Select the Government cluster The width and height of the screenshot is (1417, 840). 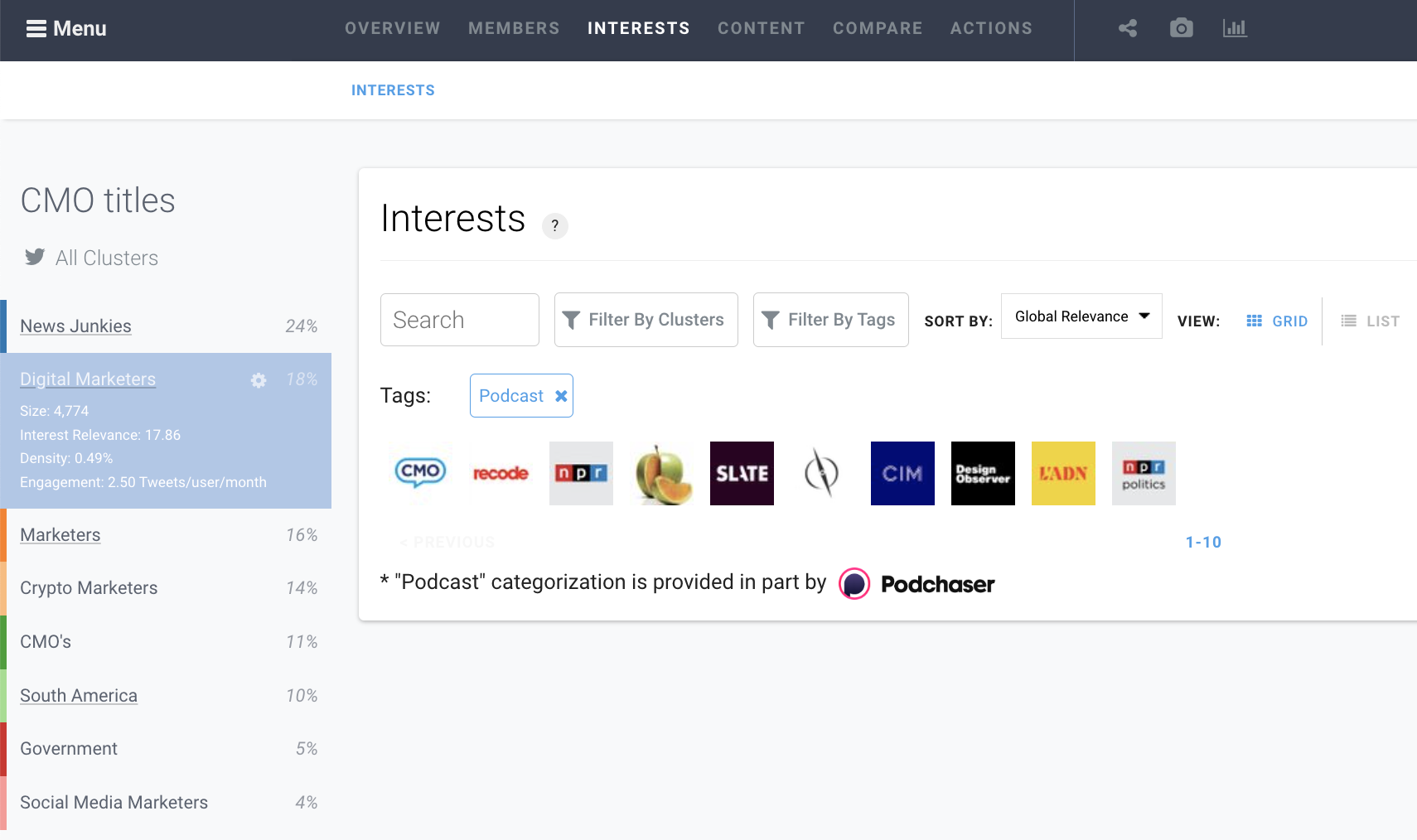pos(69,749)
